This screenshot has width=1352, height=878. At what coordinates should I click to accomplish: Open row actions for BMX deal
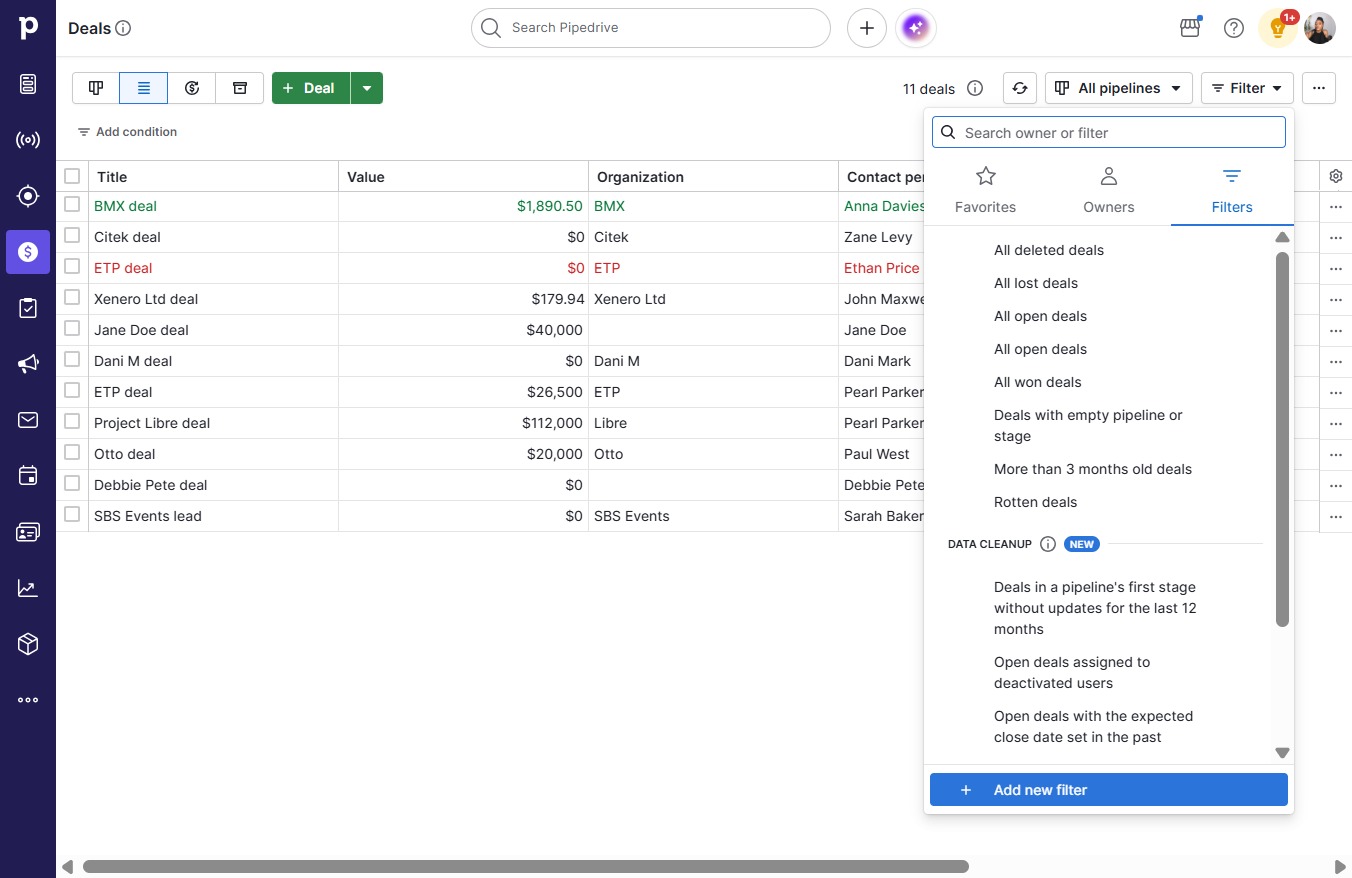[1336, 207]
